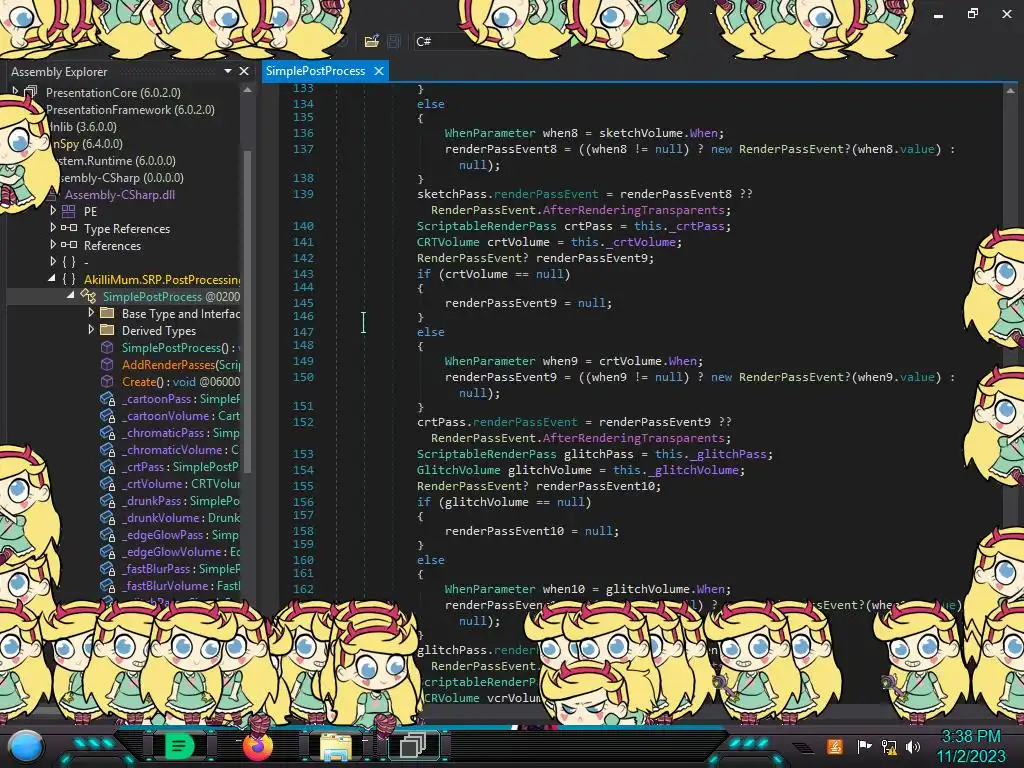Viewport: 1024px width, 768px height.
Task: Expand the PresentationCore (6.0.2.0) assembly node
Action: click(x=15, y=91)
